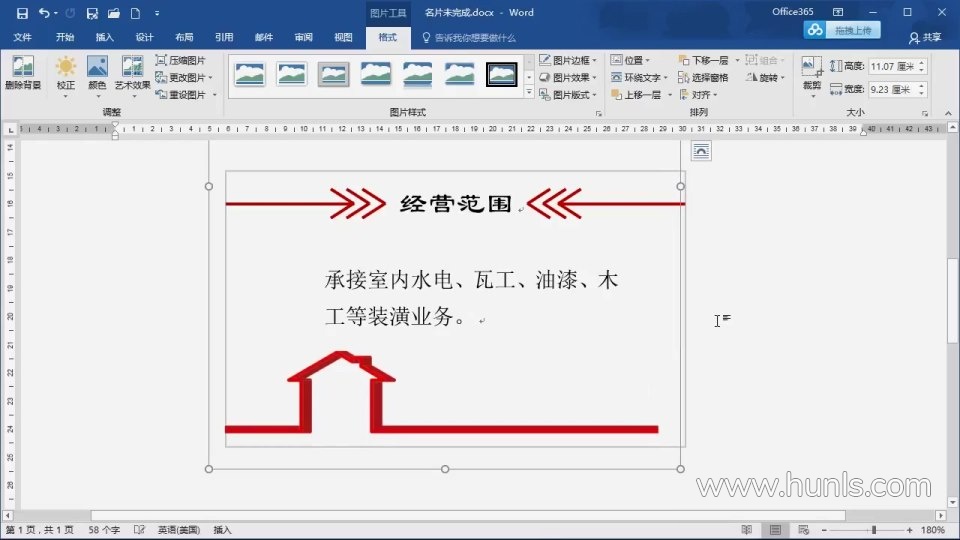Click the Save icon in quick access toolbar

pyautogui.click(x=22, y=13)
